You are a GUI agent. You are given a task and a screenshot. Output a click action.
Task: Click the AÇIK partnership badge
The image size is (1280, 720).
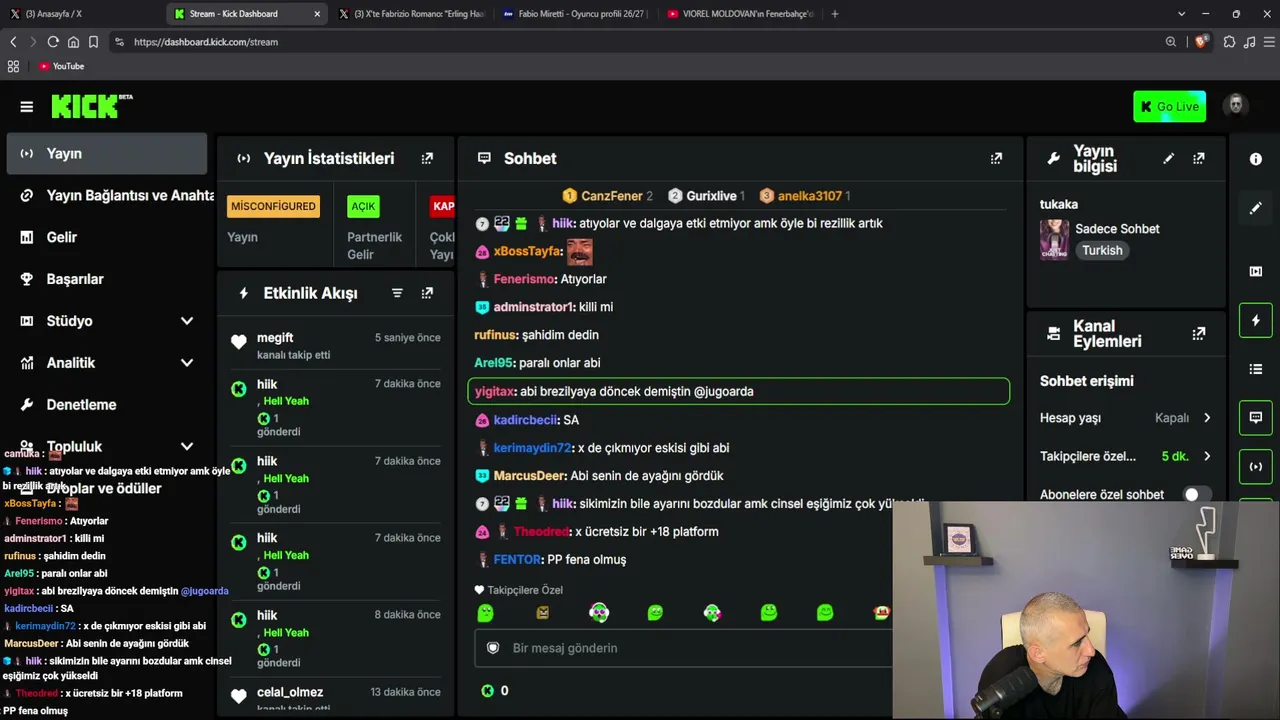363,206
